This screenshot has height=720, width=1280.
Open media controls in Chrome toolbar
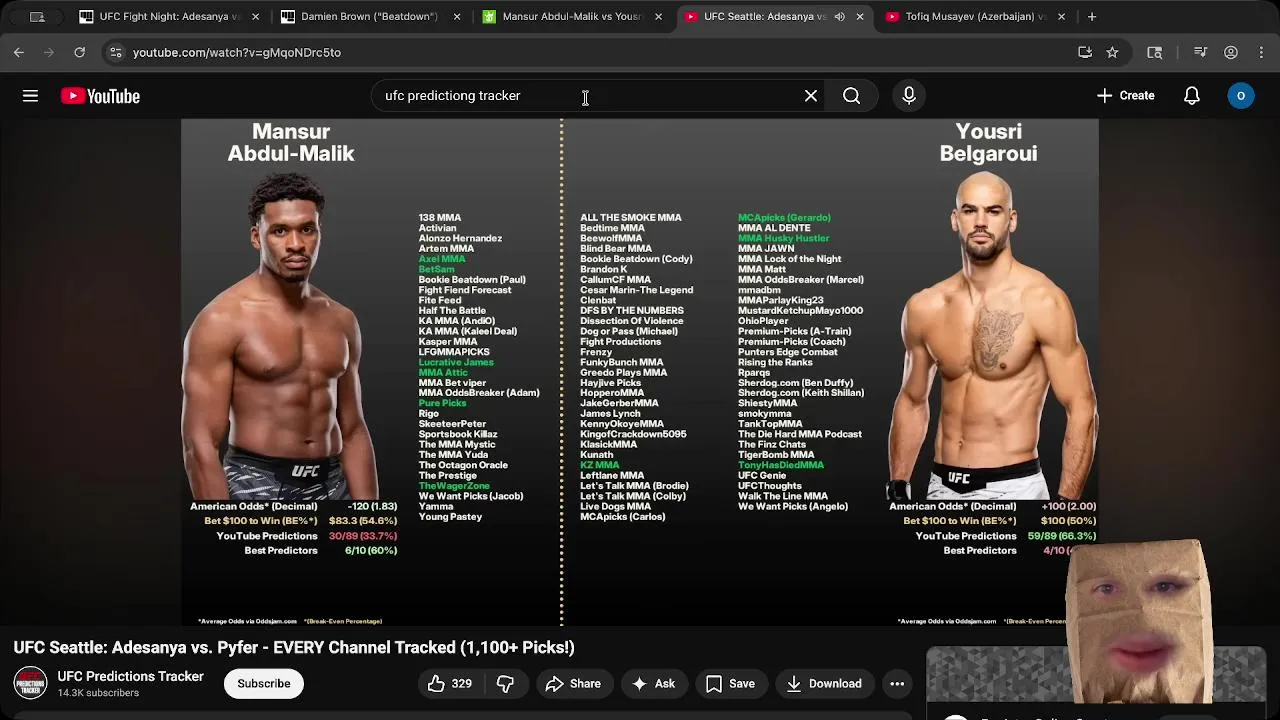point(1201,52)
